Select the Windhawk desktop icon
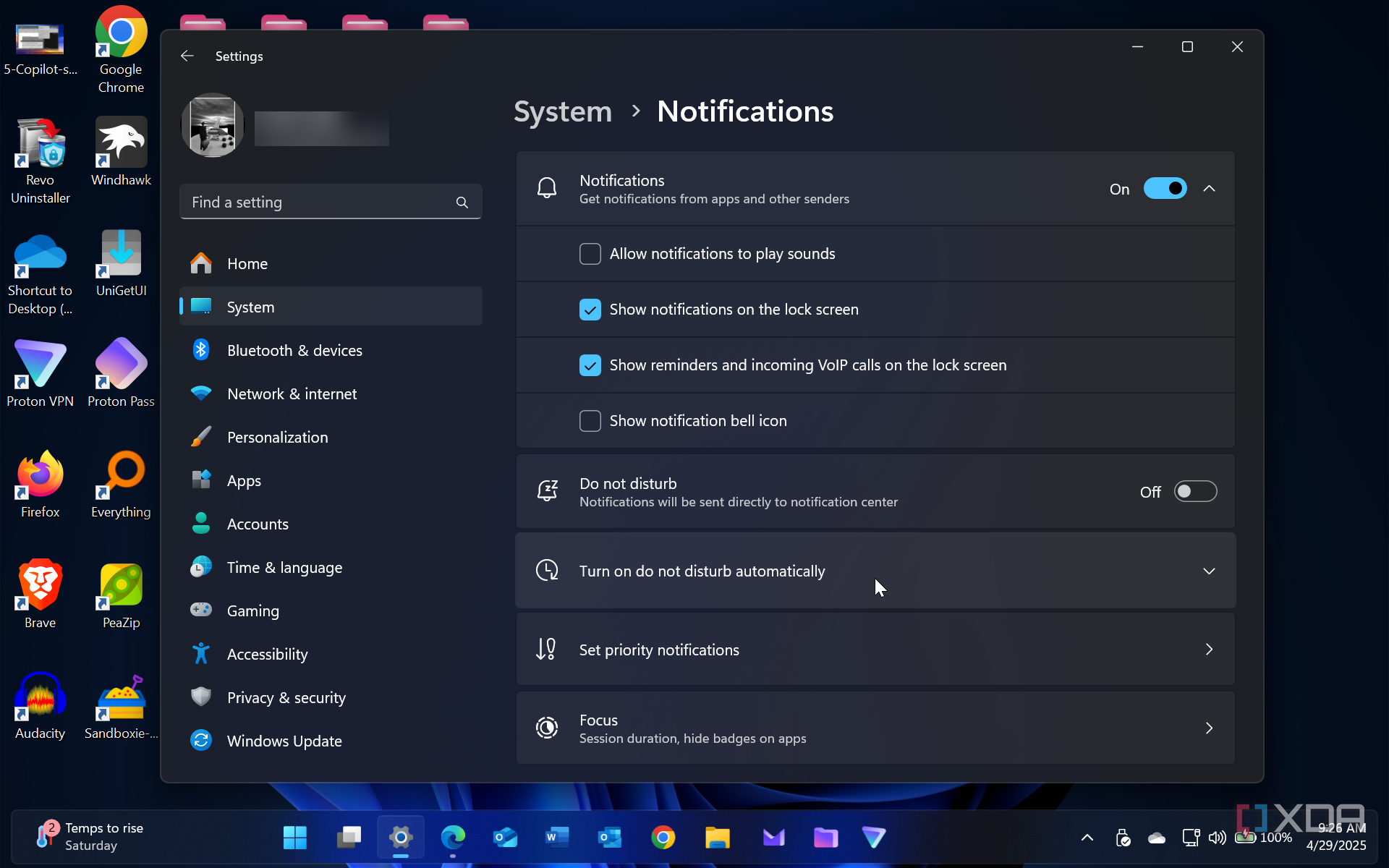Image resolution: width=1389 pixels, height=868 pixels. tap(121, 152)
